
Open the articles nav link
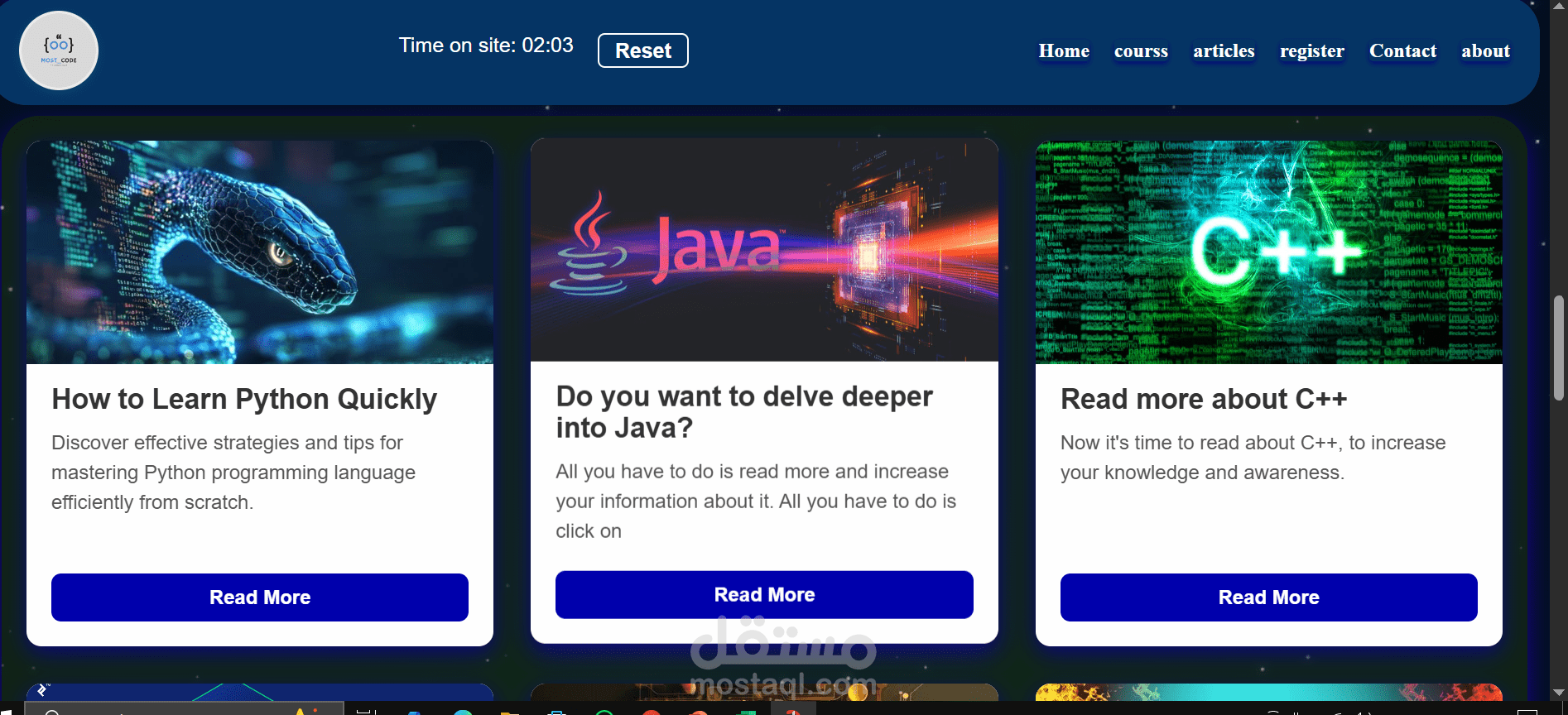tap(1224, 51)
